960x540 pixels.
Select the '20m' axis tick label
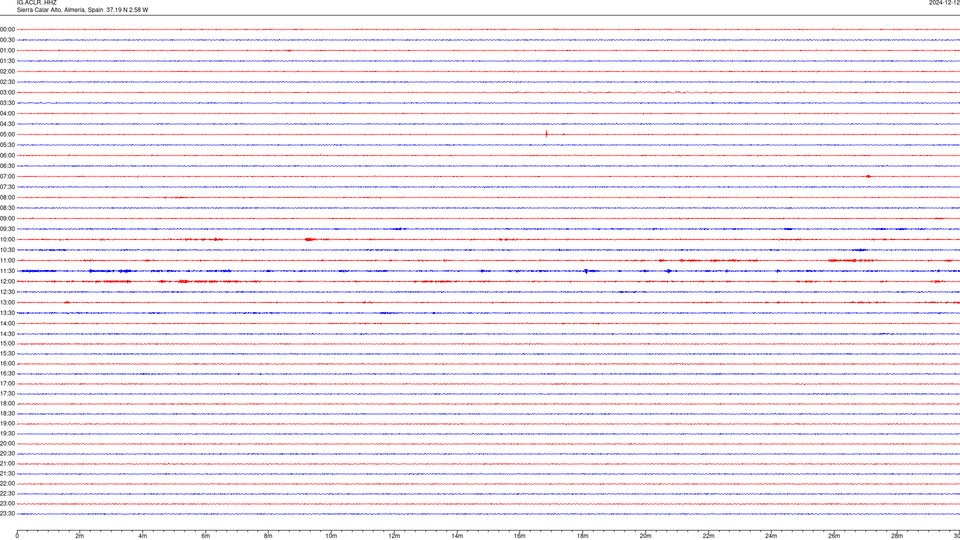(645, 536)
